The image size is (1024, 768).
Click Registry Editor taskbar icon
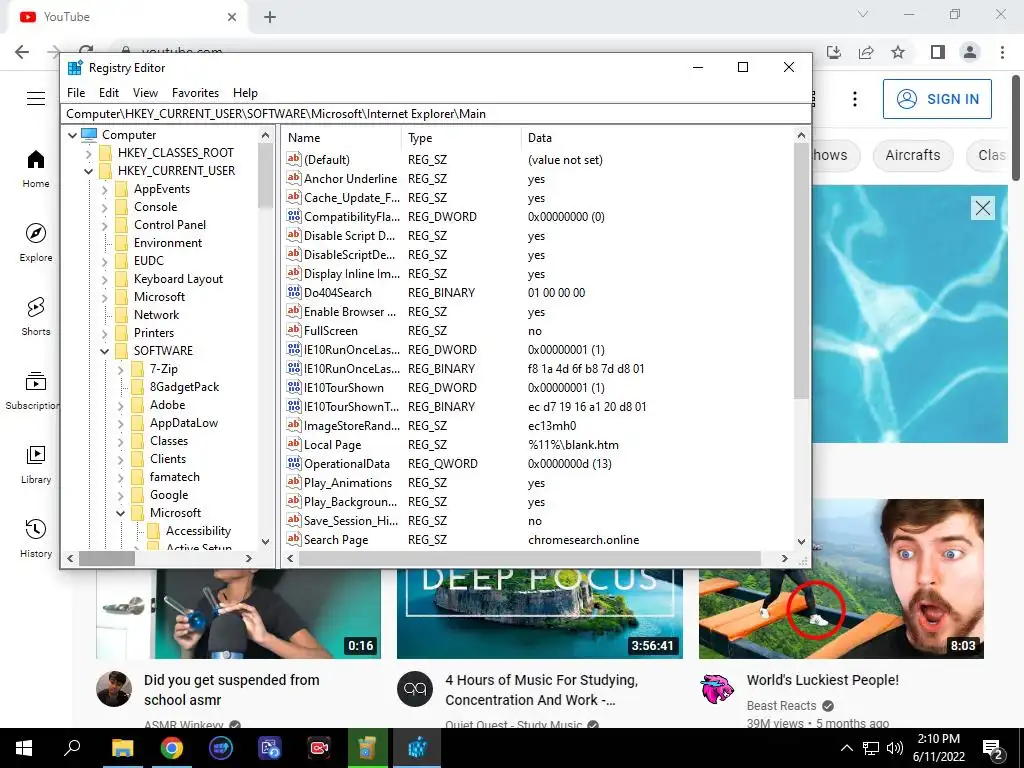pyautogui.click(x=417, y=748)
